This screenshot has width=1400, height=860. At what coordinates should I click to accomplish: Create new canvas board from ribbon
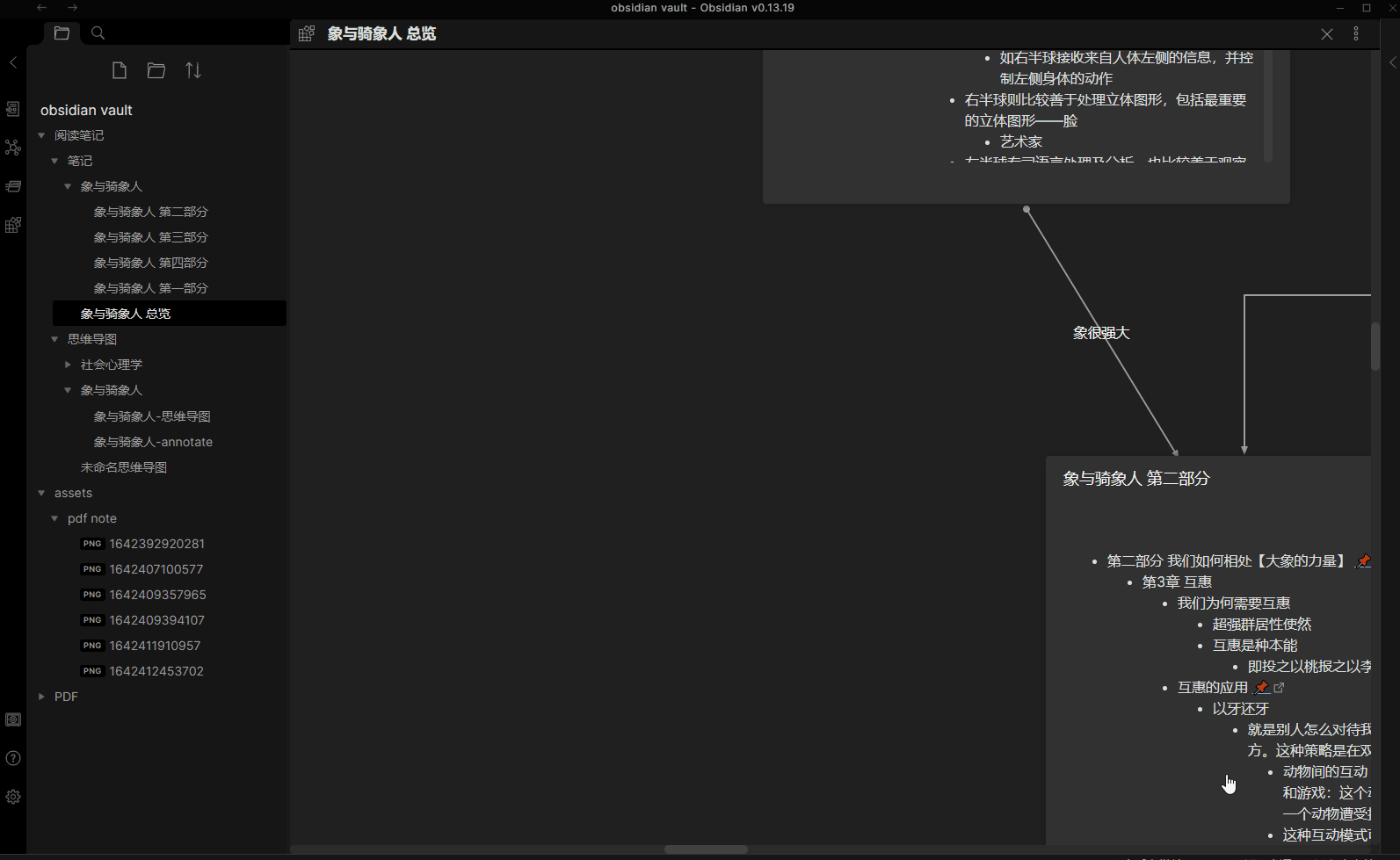(x=13, y=225)
